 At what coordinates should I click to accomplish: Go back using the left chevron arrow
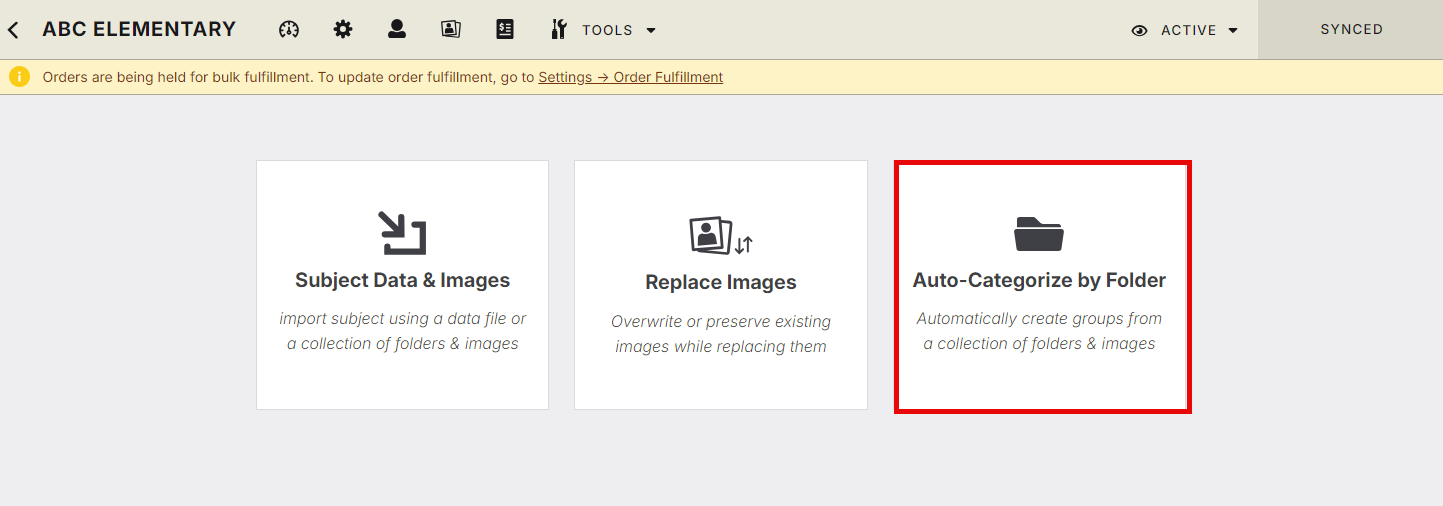13,30
